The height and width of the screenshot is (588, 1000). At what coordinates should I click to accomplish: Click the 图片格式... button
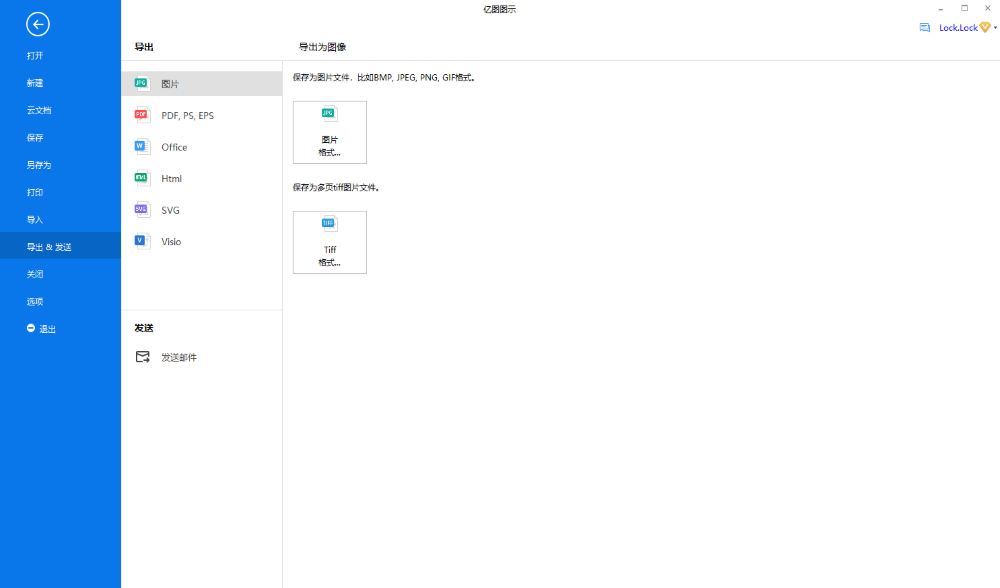[330, 132]
